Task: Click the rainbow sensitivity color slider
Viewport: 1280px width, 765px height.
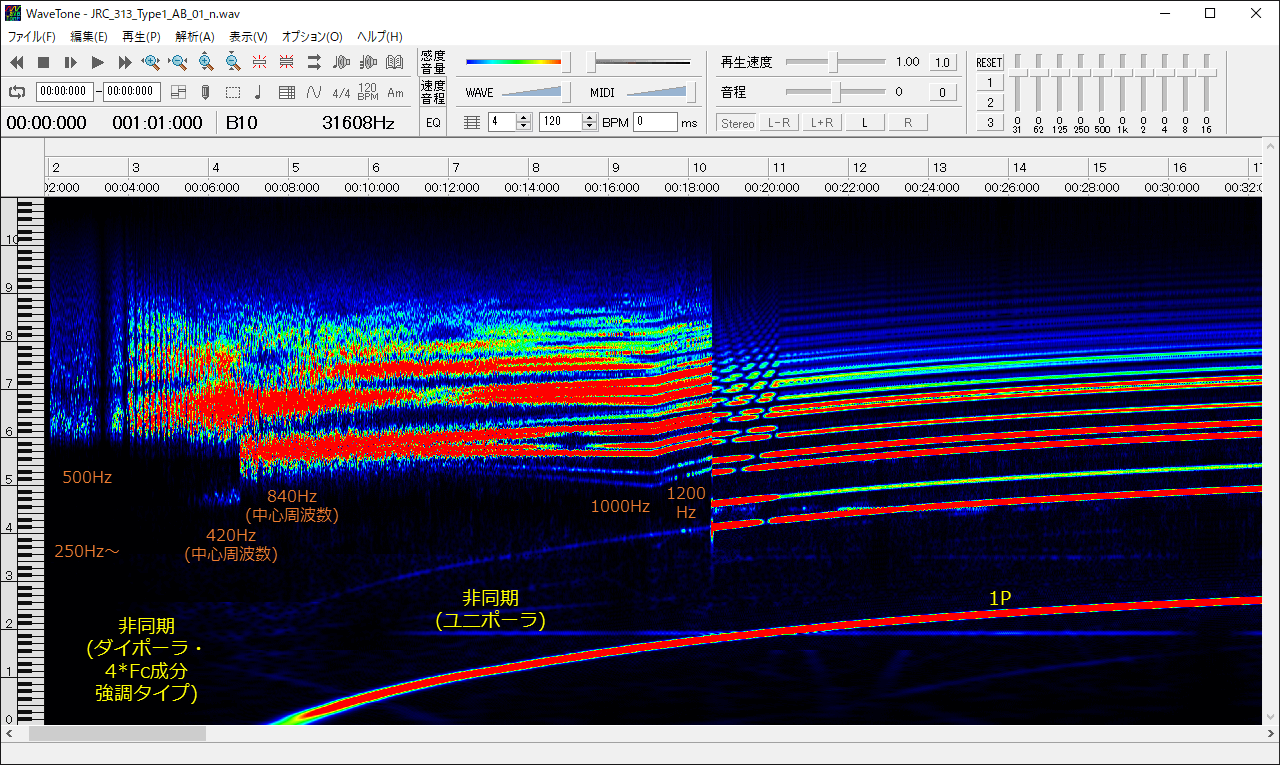Action: (517, 62)
